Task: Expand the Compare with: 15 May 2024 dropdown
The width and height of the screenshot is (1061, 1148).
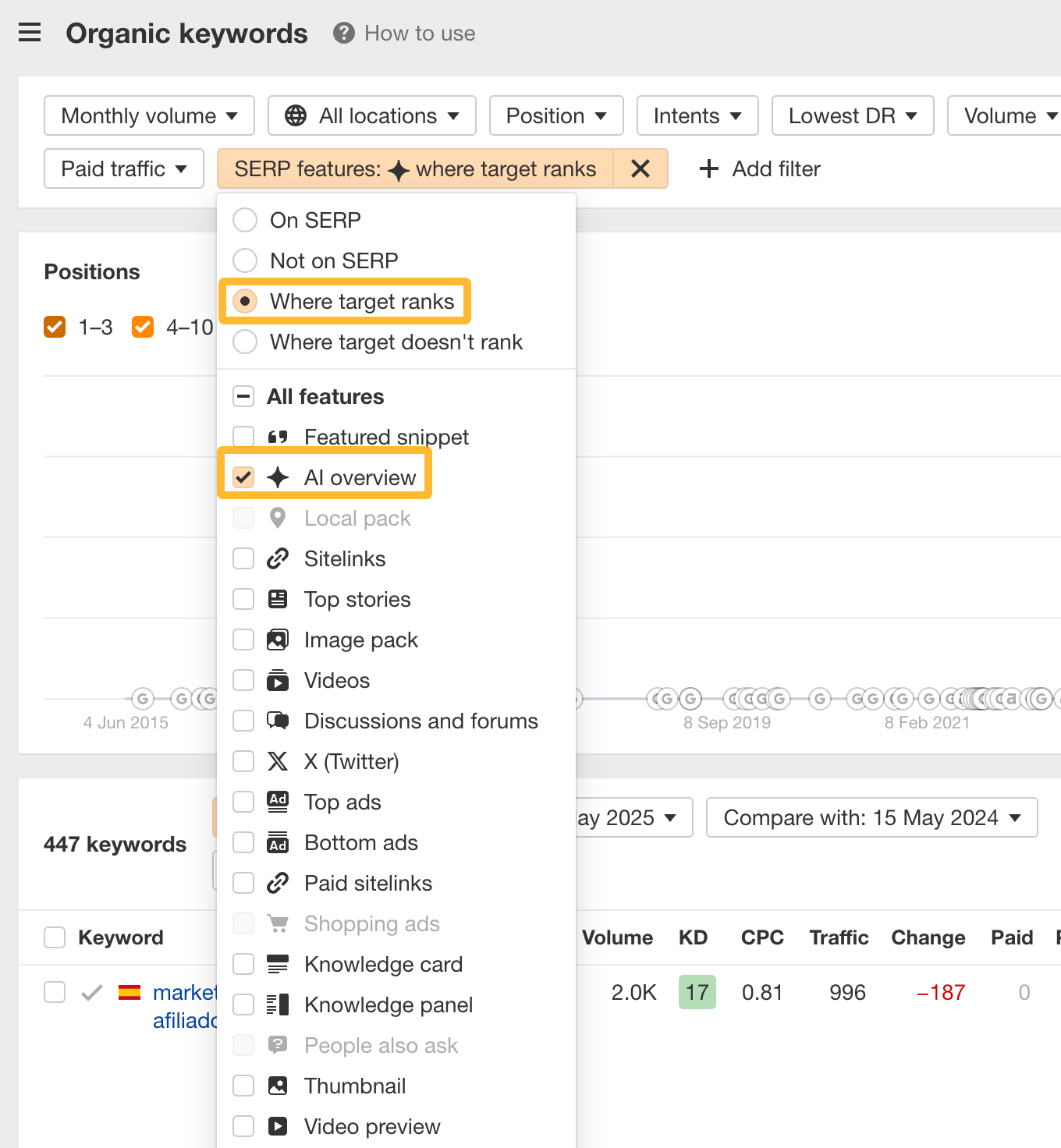Action: [871, 817]
